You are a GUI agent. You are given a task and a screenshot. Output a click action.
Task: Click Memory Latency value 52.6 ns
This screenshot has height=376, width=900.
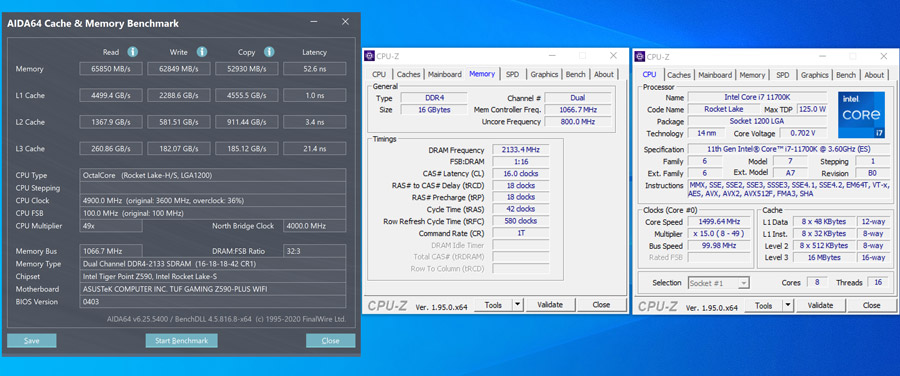pyautogui.click(x=315, y=69)
